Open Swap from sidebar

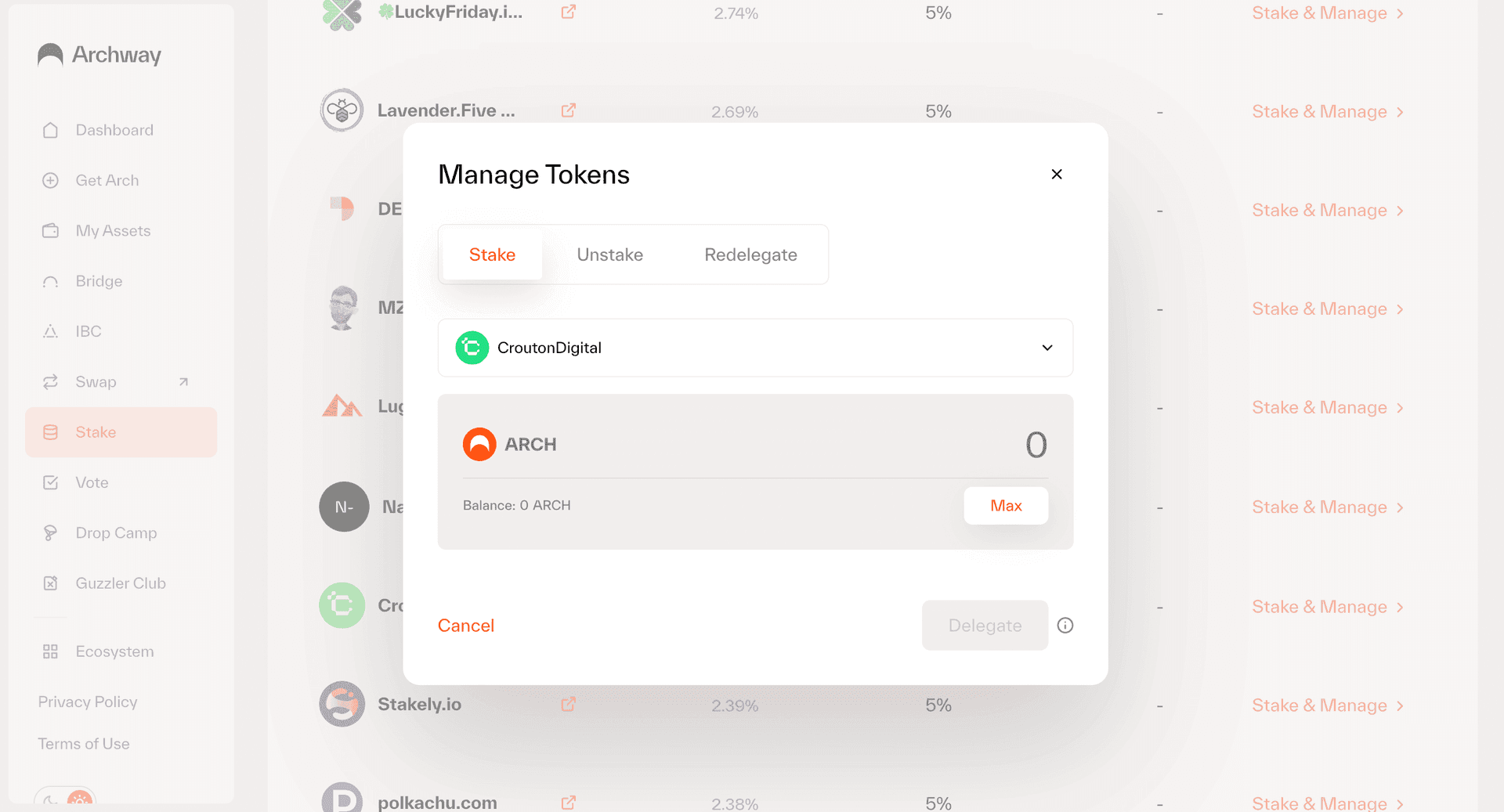pyautogui.click(x=96, y=382)
